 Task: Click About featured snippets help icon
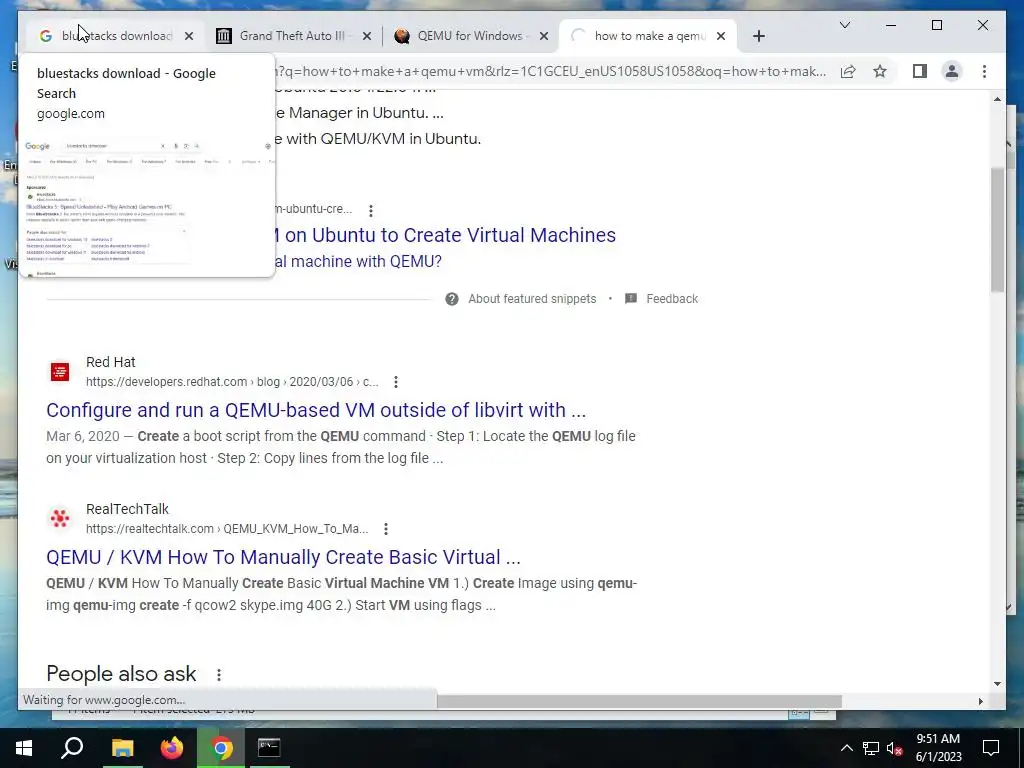point(452,299)
